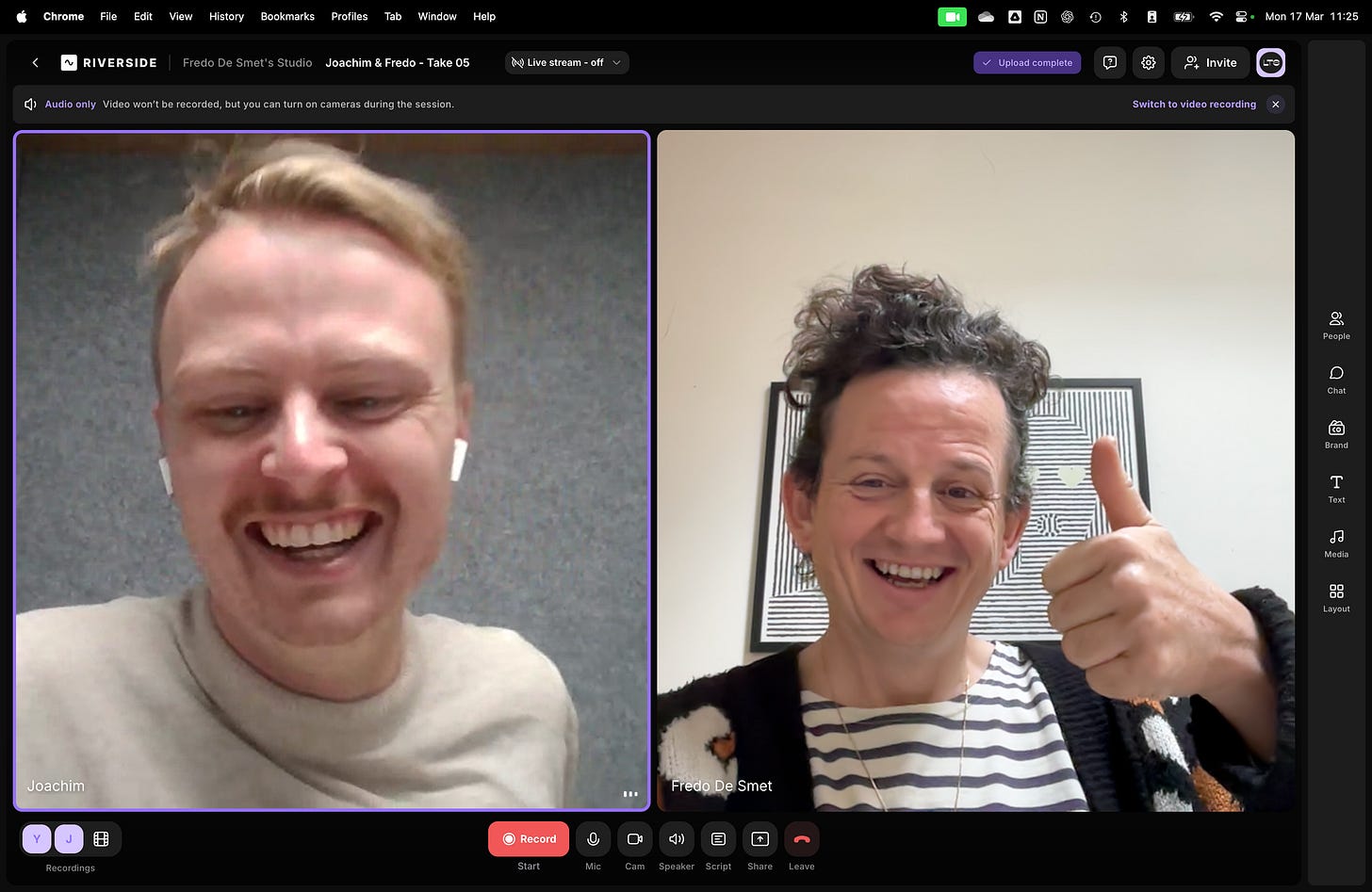1372x892 pixels.
Task: Select Joachim's video tile
Action: click(332, 470)
